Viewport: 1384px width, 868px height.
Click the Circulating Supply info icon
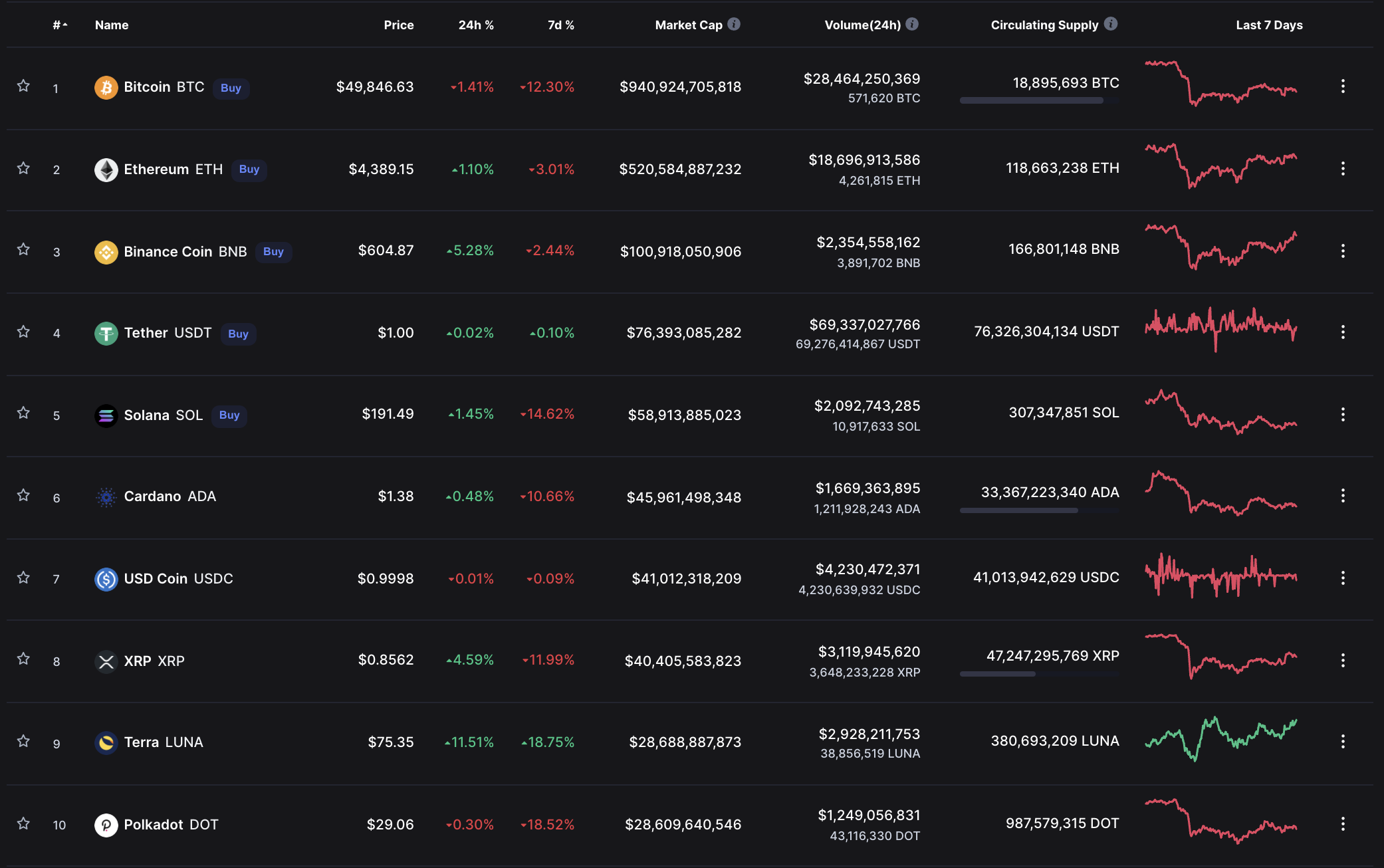(x=1111, y=24)
